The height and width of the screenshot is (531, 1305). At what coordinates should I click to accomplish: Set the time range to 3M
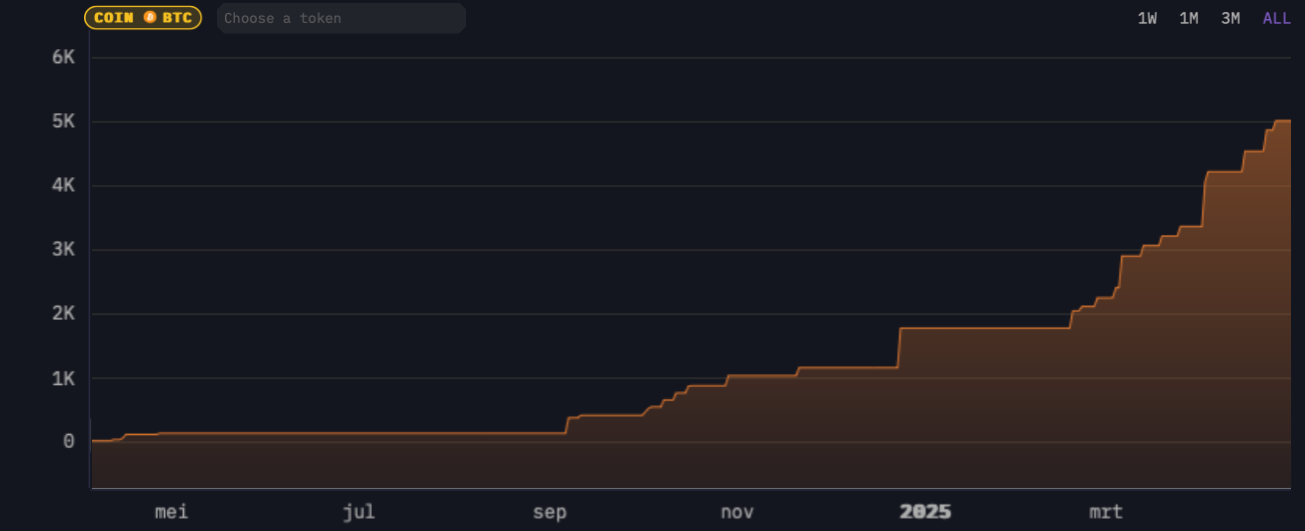pyautogui.click(x=1231, y=18)
